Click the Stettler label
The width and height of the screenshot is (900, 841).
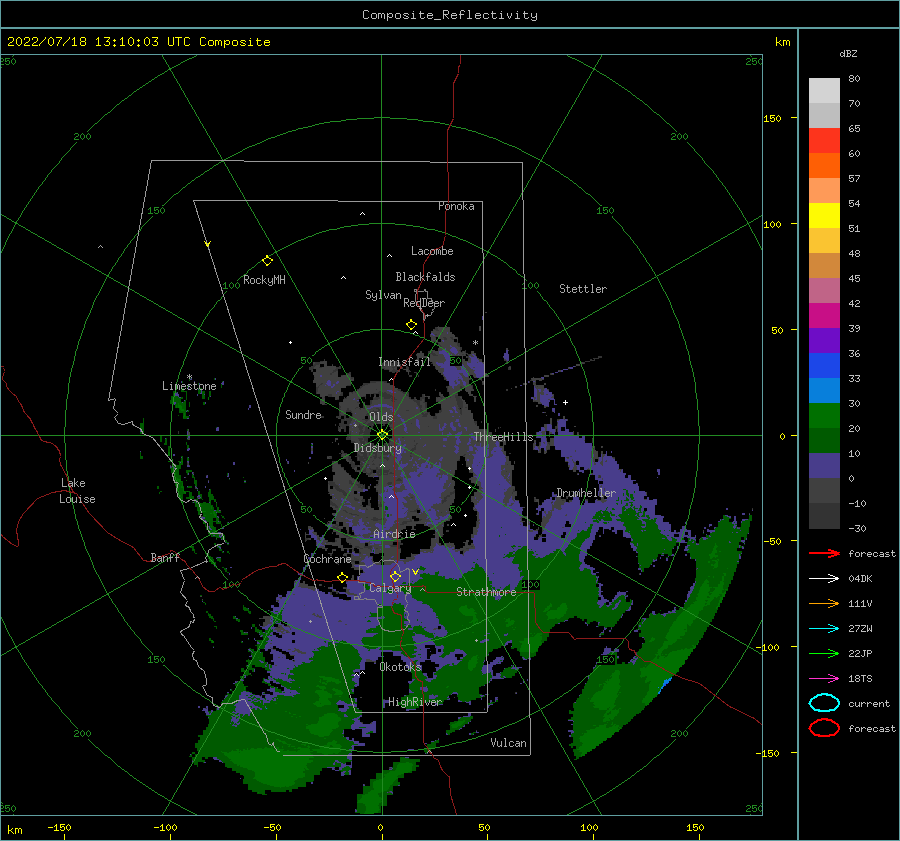pos(583,289)
